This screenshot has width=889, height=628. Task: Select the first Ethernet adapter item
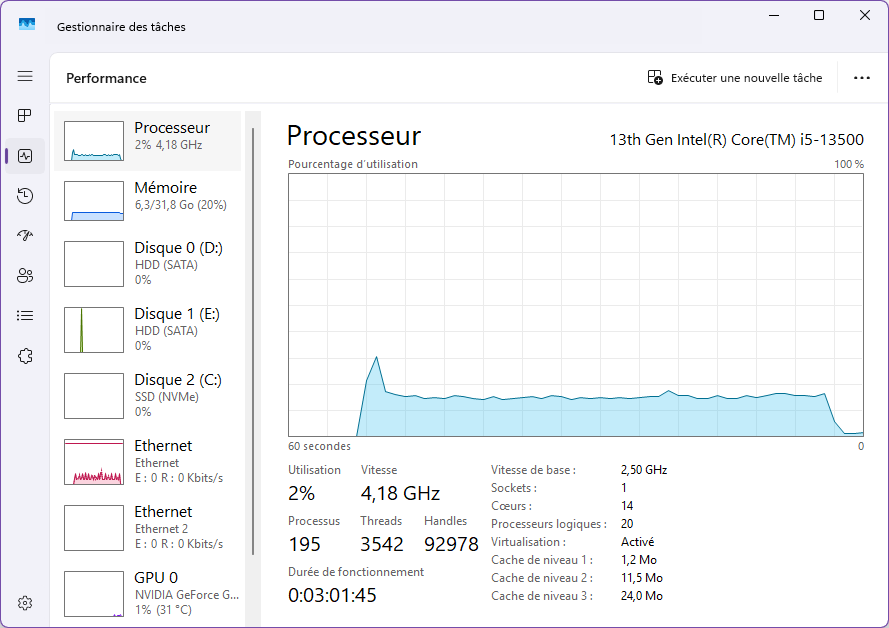coord(147,461)
